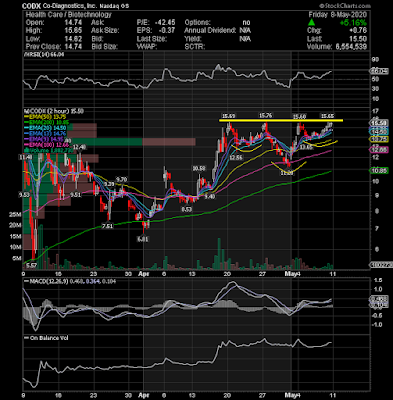Click the +5.16% percent change value
This screenshot has width=393, height=400.
pyautogui.click(x=353, y=23)
